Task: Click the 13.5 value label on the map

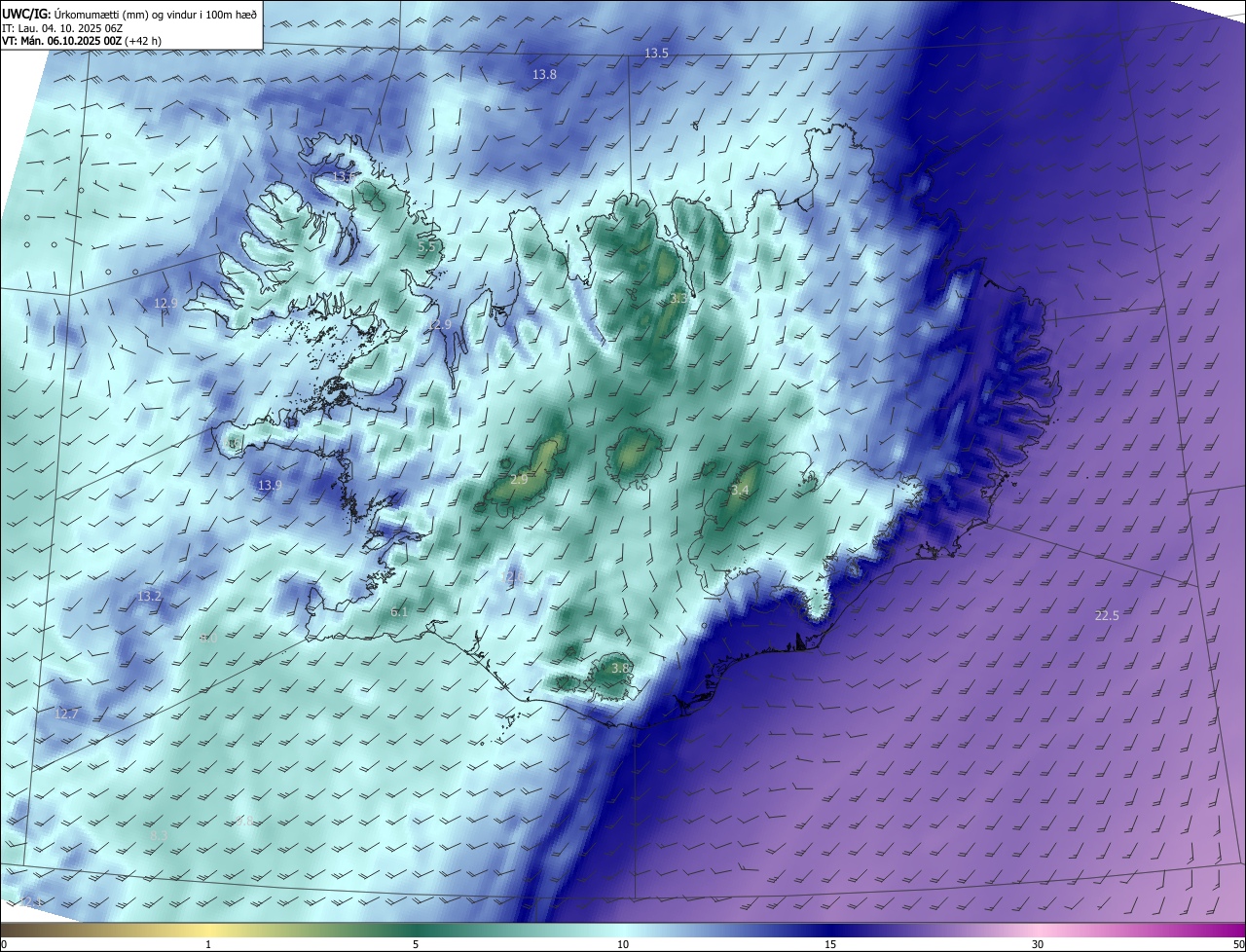Action: (656, 53)
